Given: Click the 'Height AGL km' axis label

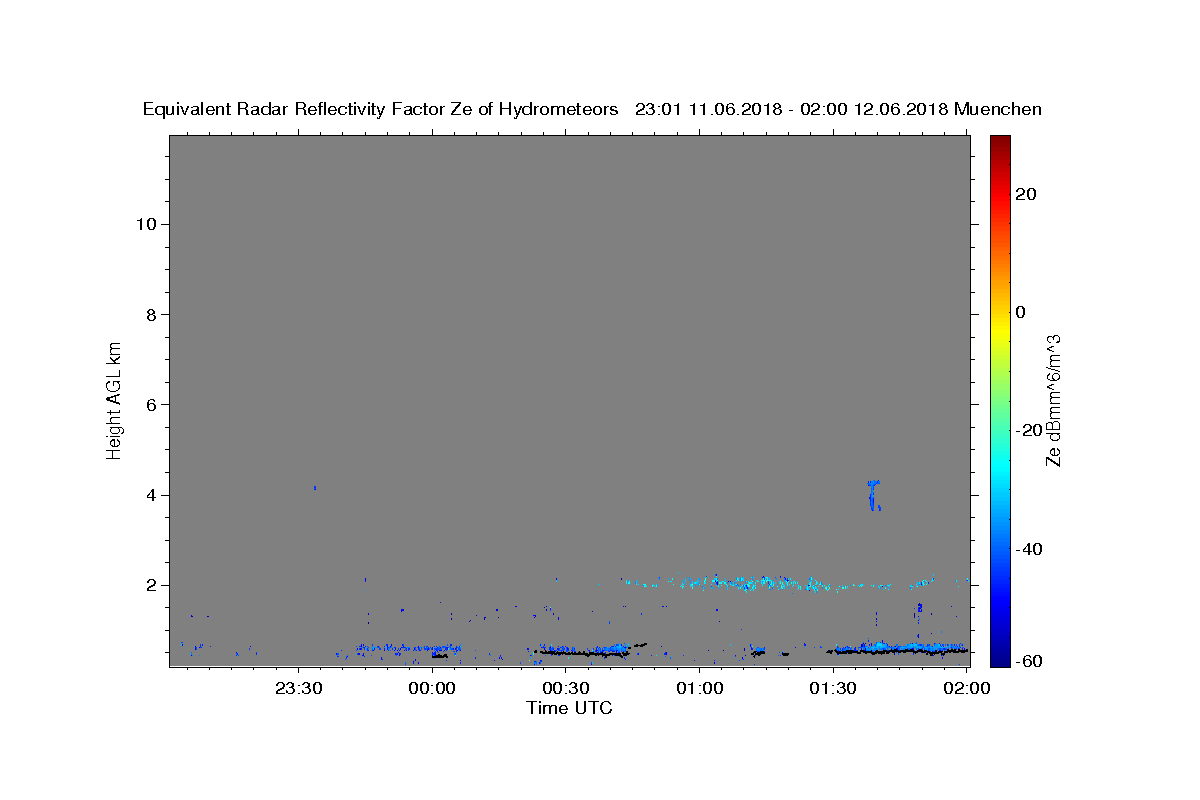Looking at the screenshot, I should coord(115,399).
